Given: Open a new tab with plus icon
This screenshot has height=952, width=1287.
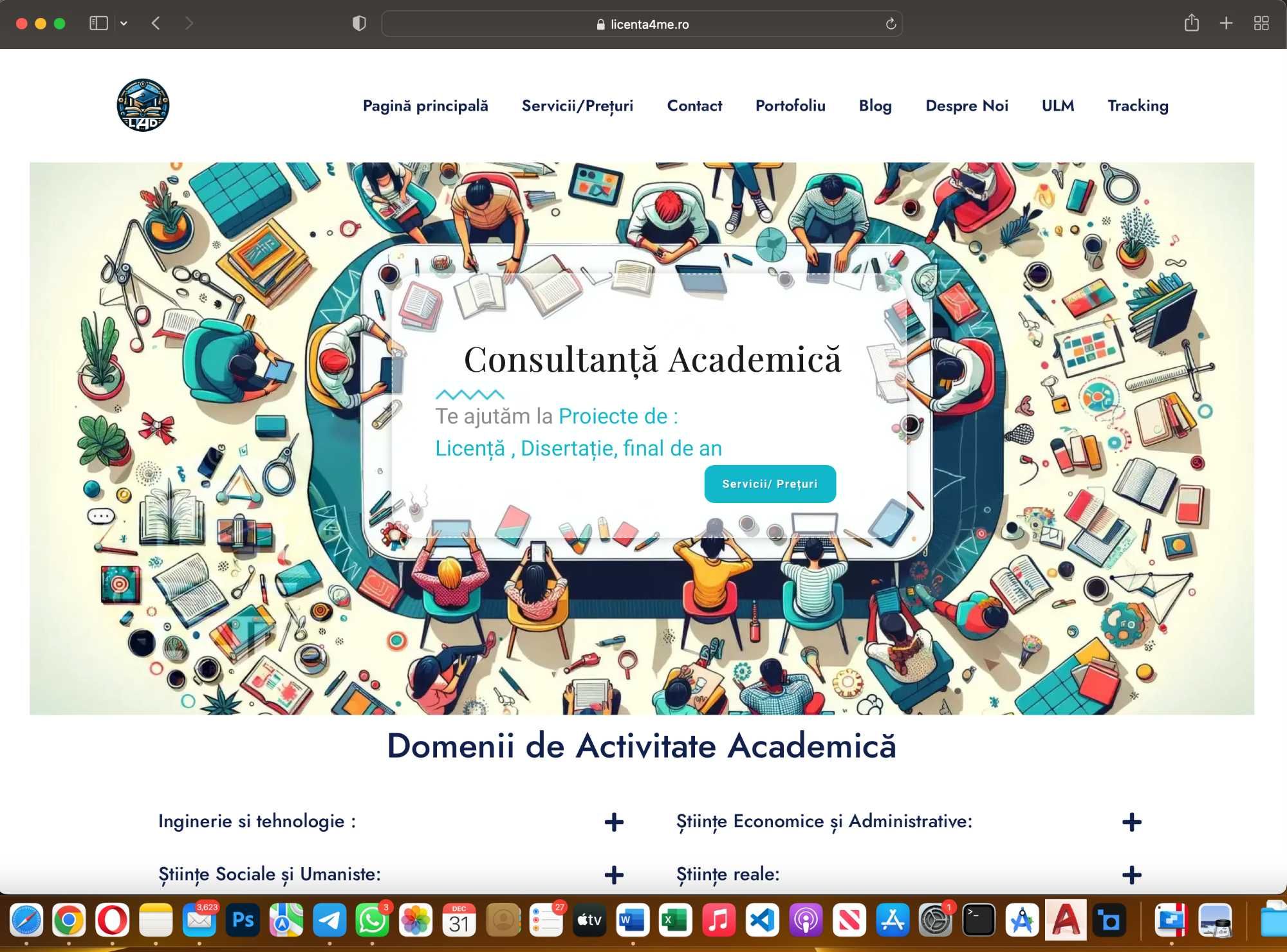Looking at the screenshot, I should 1227,24.
